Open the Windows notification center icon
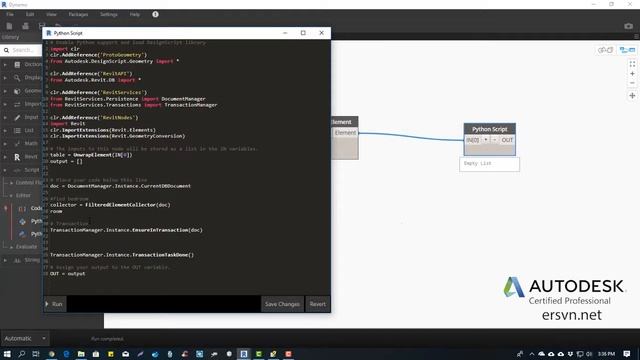Image resolution: width=640 pixels, height=360 pixels. [627, 354]
